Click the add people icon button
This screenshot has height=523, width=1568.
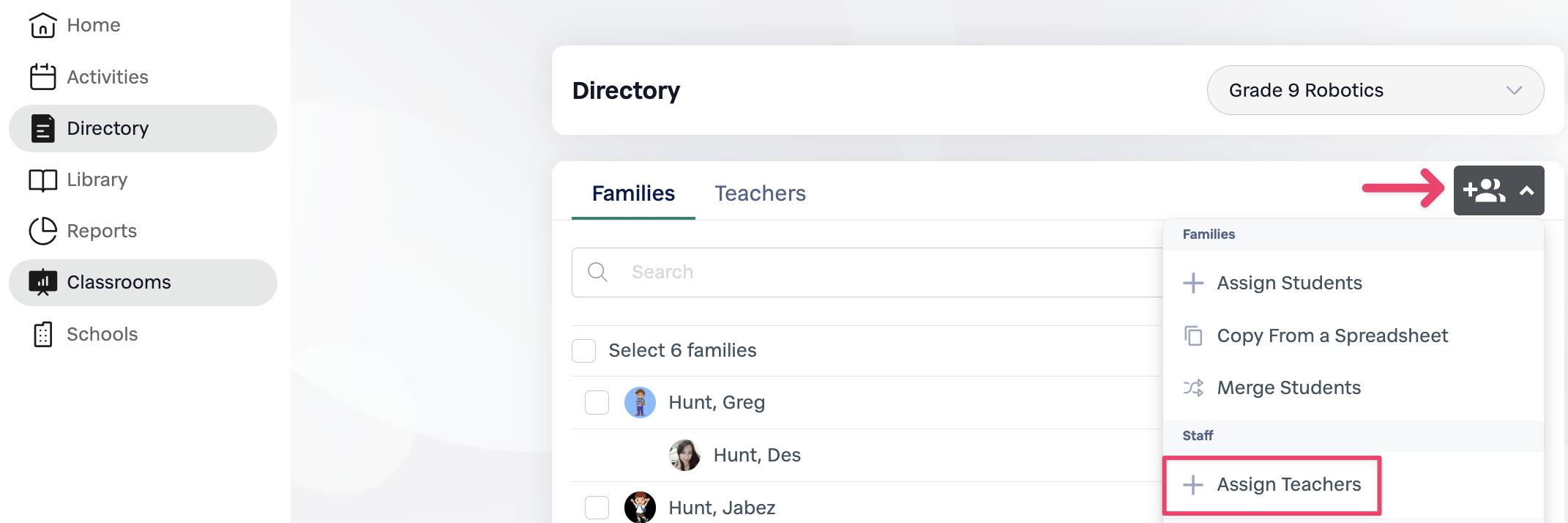[1484, 190]
